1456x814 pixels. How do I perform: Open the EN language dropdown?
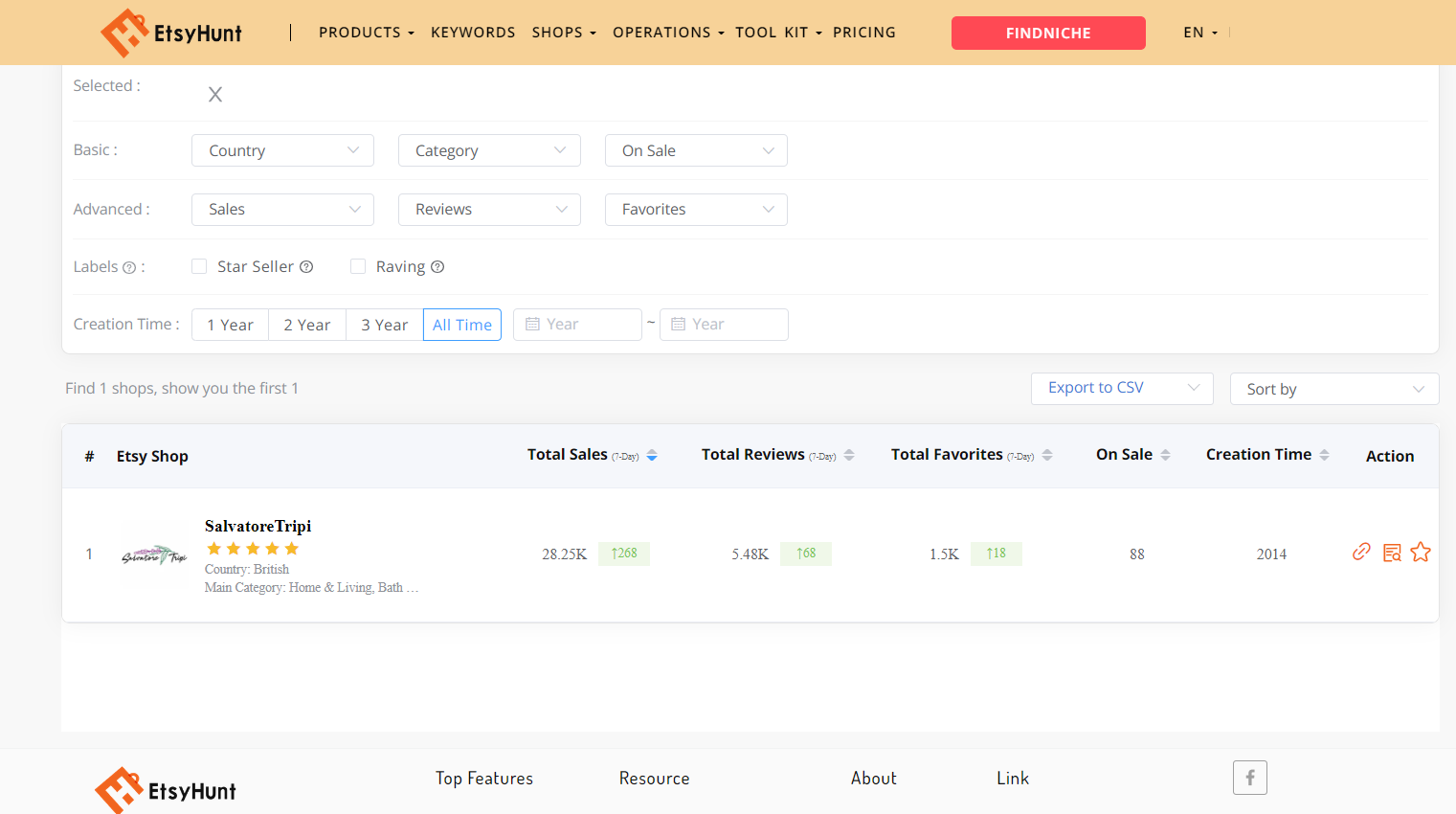click(x=1200, y=33)
